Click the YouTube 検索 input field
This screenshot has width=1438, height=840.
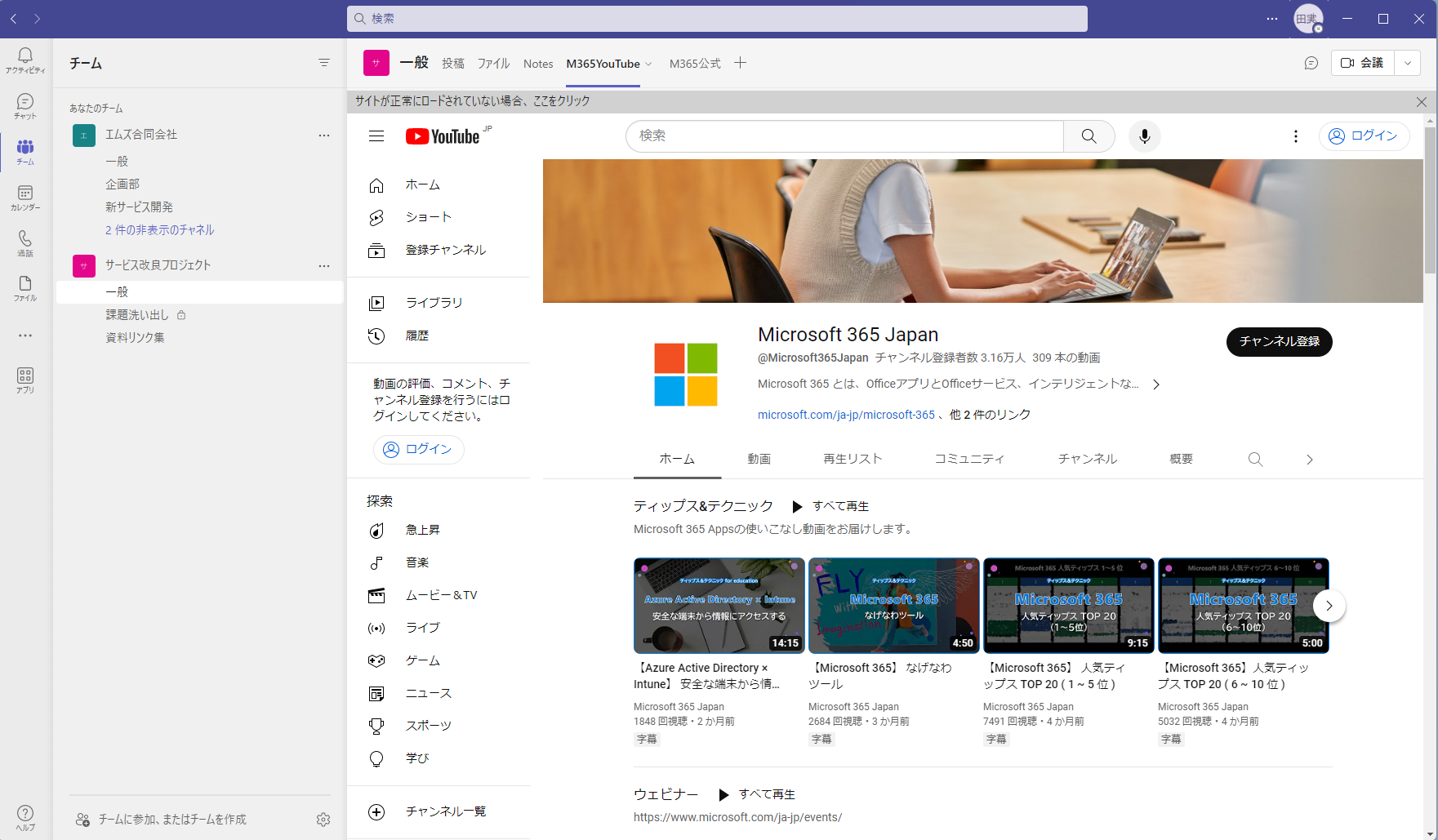click(844, 136)
